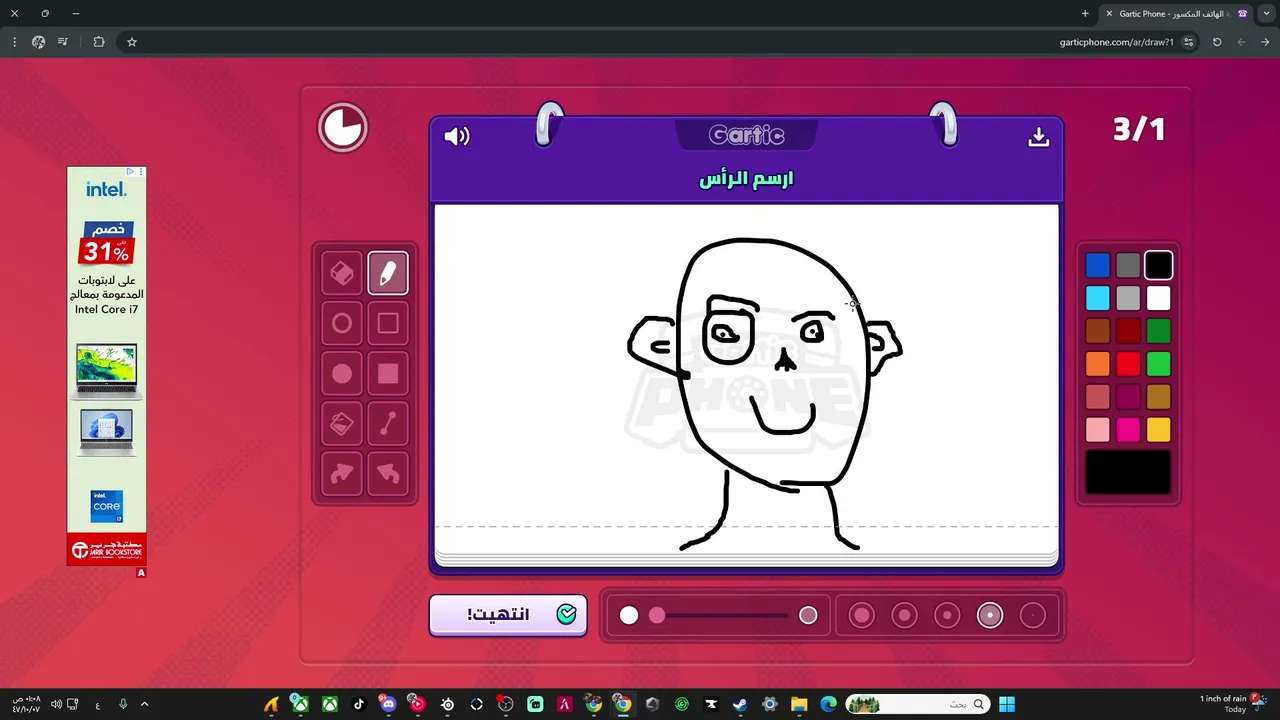Open TikTok from the taskbar
1280x720 pixels.
click(359, 704)
